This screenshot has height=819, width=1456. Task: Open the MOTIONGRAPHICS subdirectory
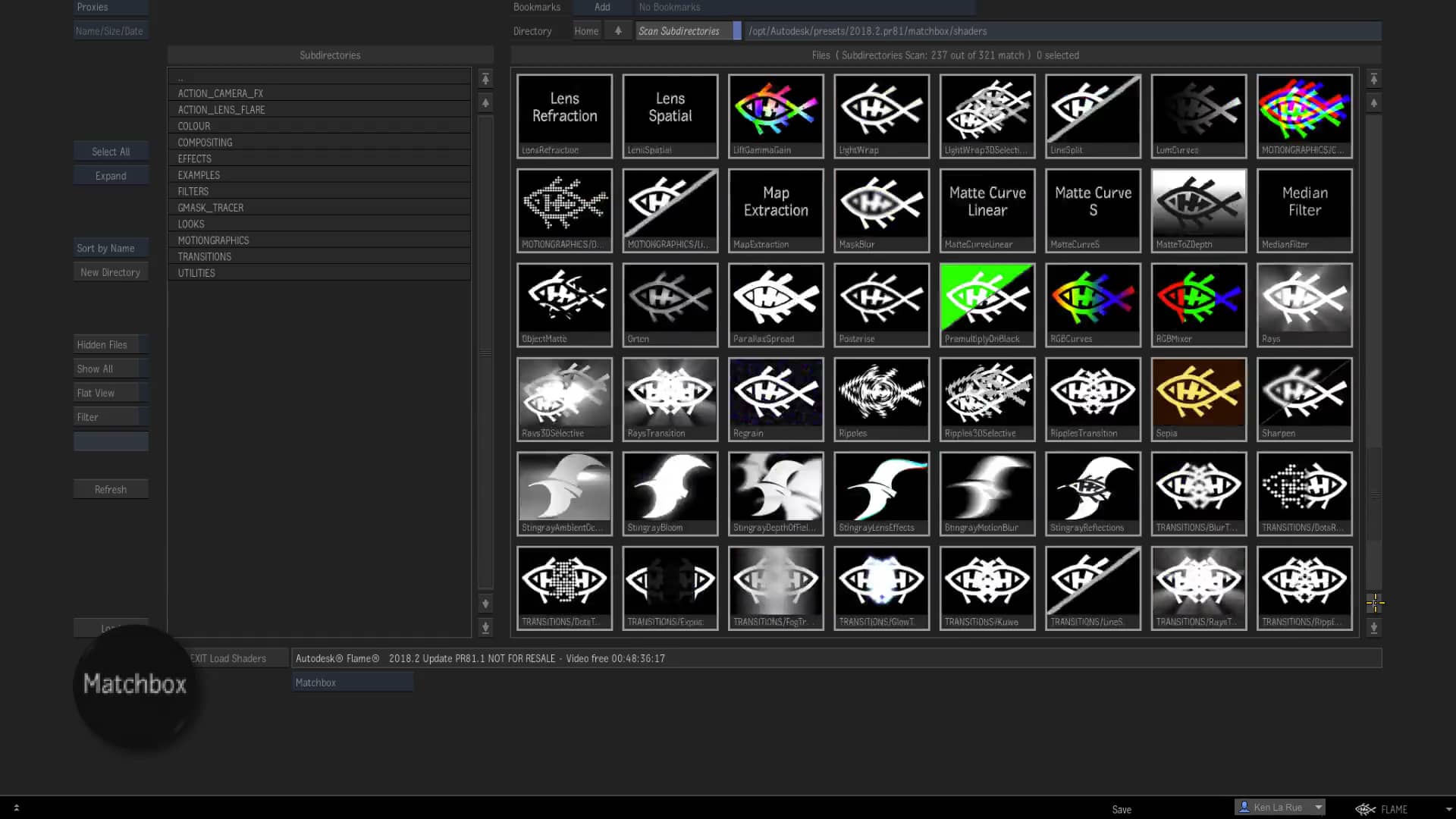tap(319, 240)
